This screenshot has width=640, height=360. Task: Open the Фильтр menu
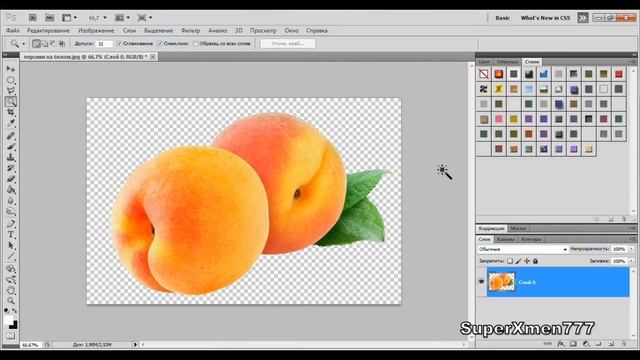190,31
